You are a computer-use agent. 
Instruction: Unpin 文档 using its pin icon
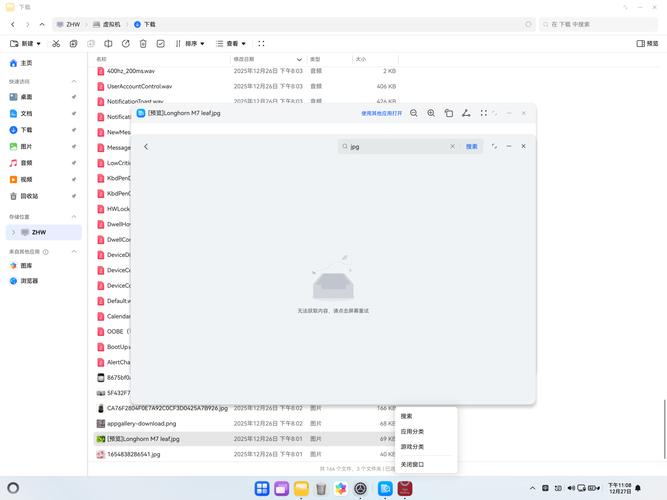(74, 113)
